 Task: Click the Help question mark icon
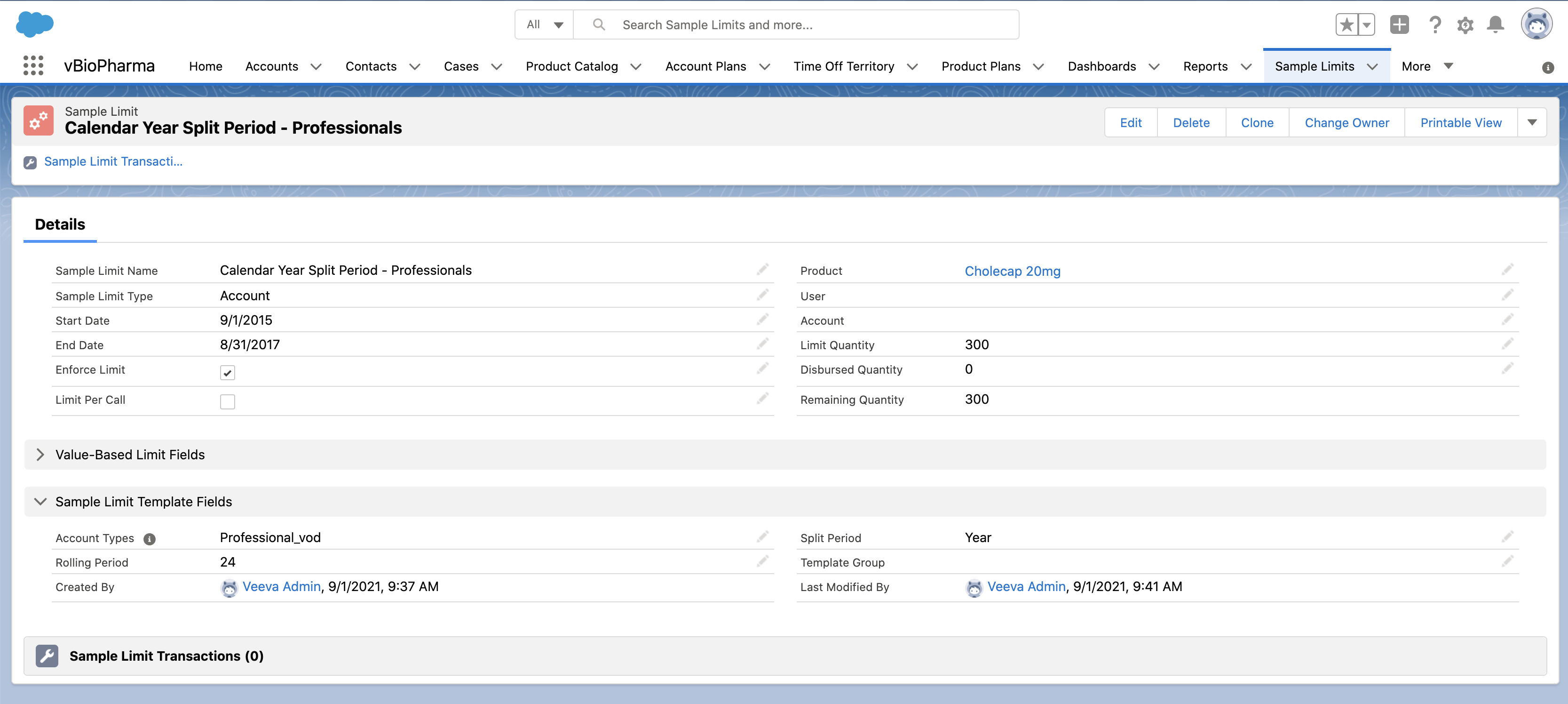(x=1435, y=25)
